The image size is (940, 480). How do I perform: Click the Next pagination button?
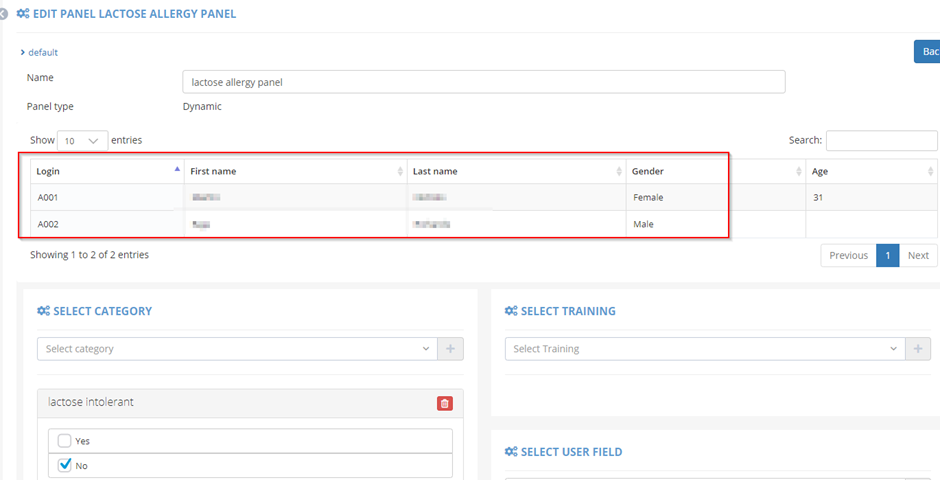[x=918, y=255]
